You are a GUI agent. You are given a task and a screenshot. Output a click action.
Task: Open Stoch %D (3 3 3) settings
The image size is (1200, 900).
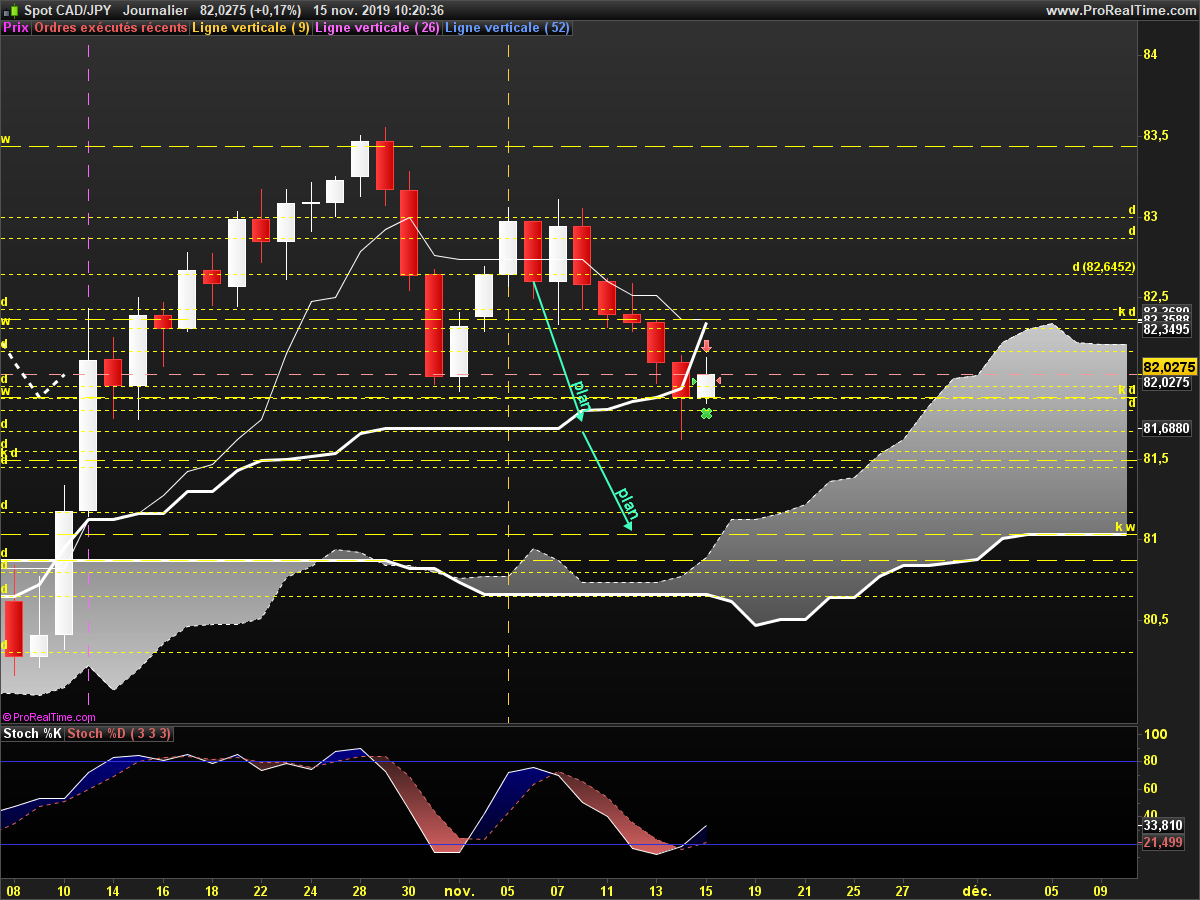click(x=120, y=734)
